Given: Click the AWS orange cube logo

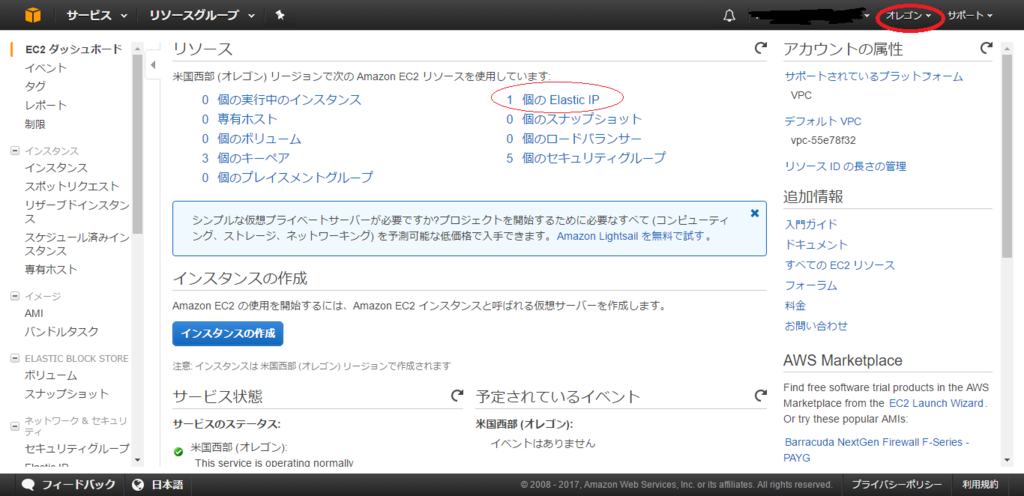Looking at the screenshot, I should pos(32,15).
